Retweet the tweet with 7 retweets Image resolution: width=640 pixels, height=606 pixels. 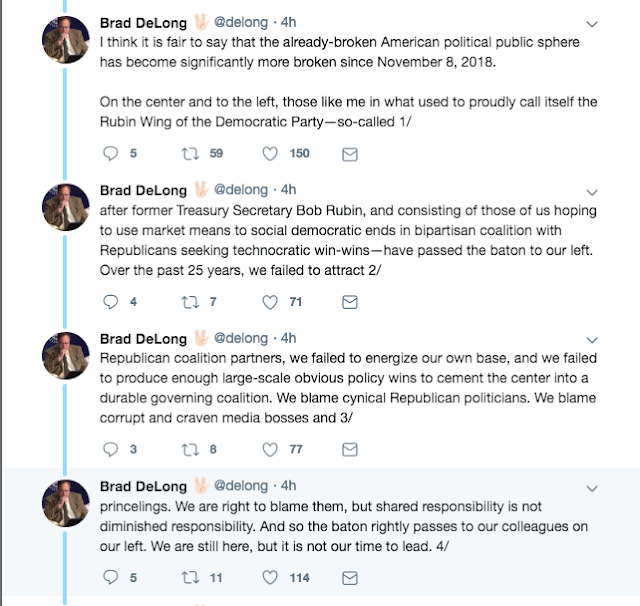click(x=189, y=301)
